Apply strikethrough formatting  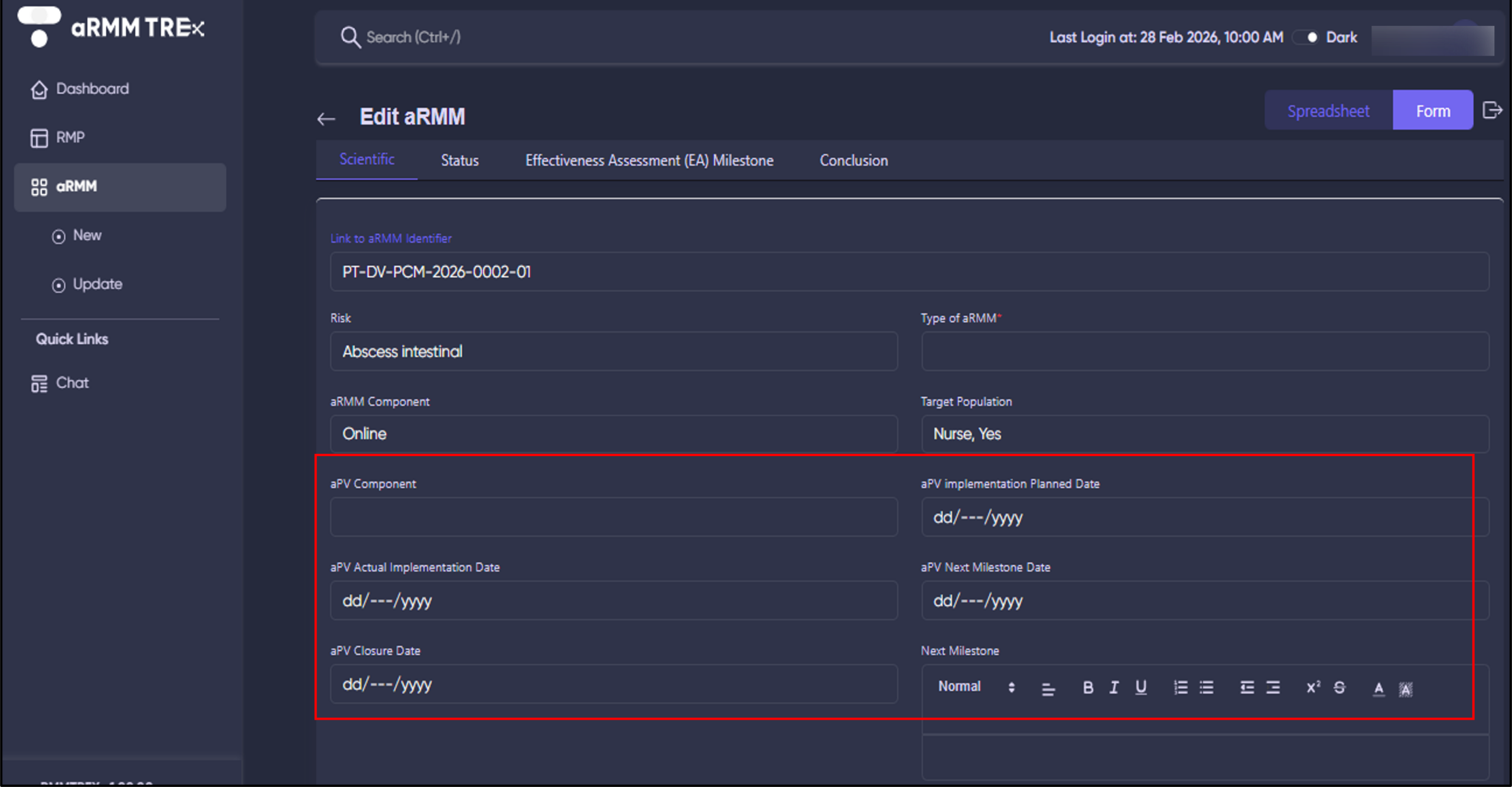[1339, 687]
